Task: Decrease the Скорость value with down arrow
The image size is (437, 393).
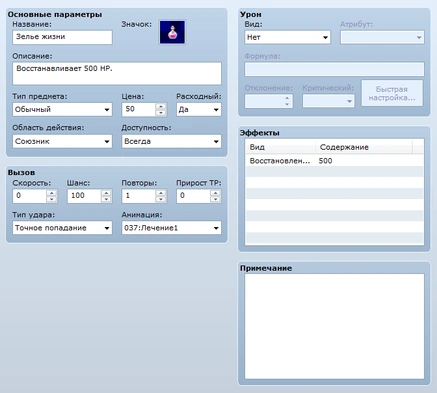Action: pyautogui.click(x=52, y=199)
